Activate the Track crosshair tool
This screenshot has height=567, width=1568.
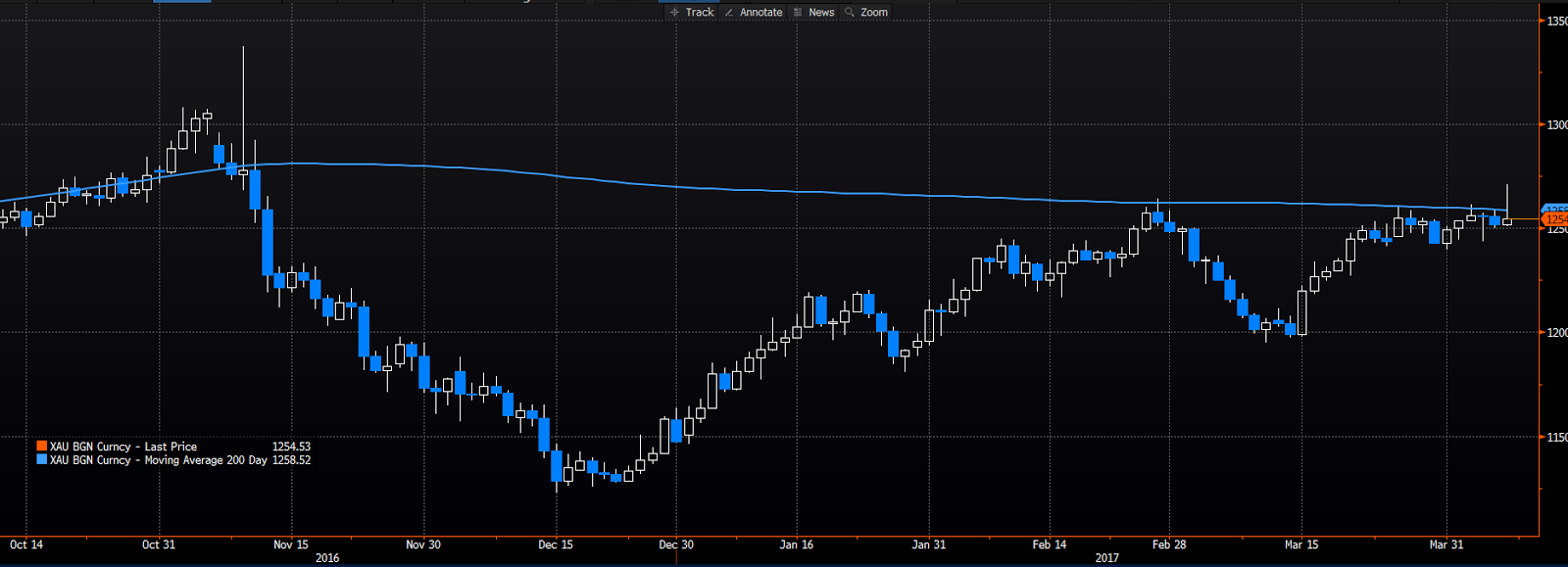tap(692, 13)
